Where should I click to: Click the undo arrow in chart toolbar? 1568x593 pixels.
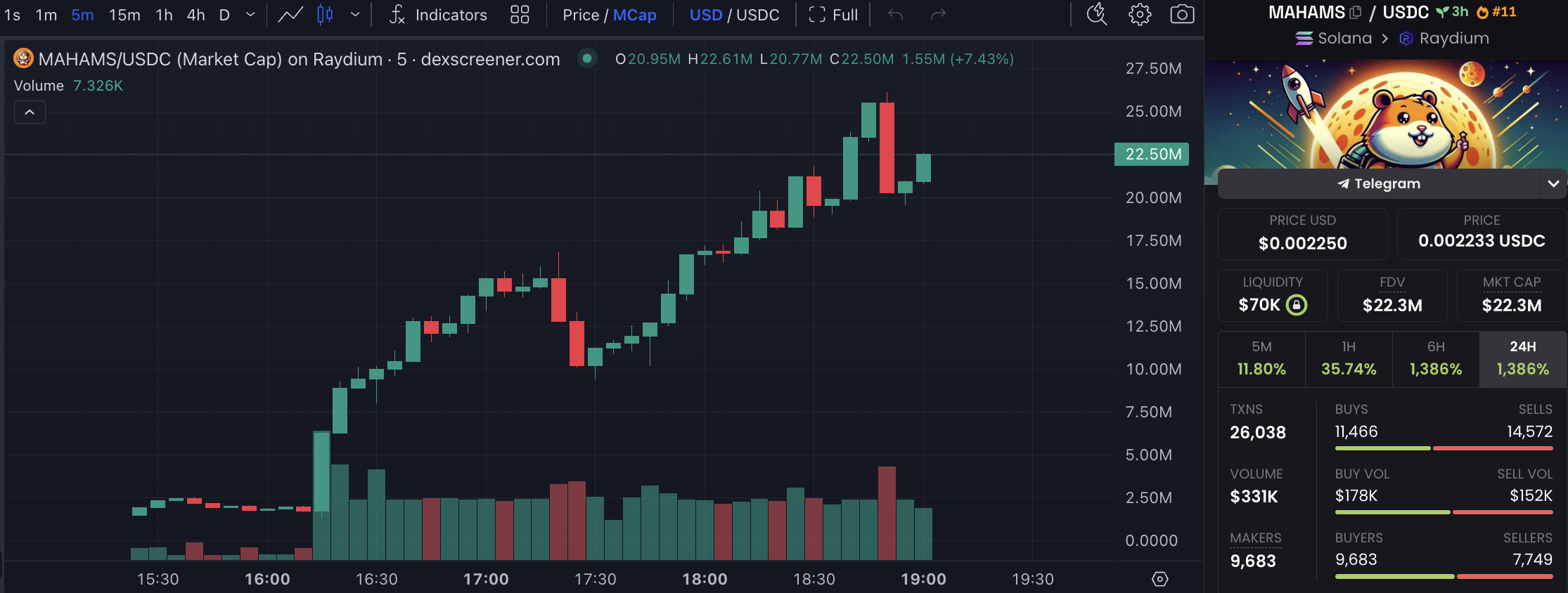tap(895, 15)
